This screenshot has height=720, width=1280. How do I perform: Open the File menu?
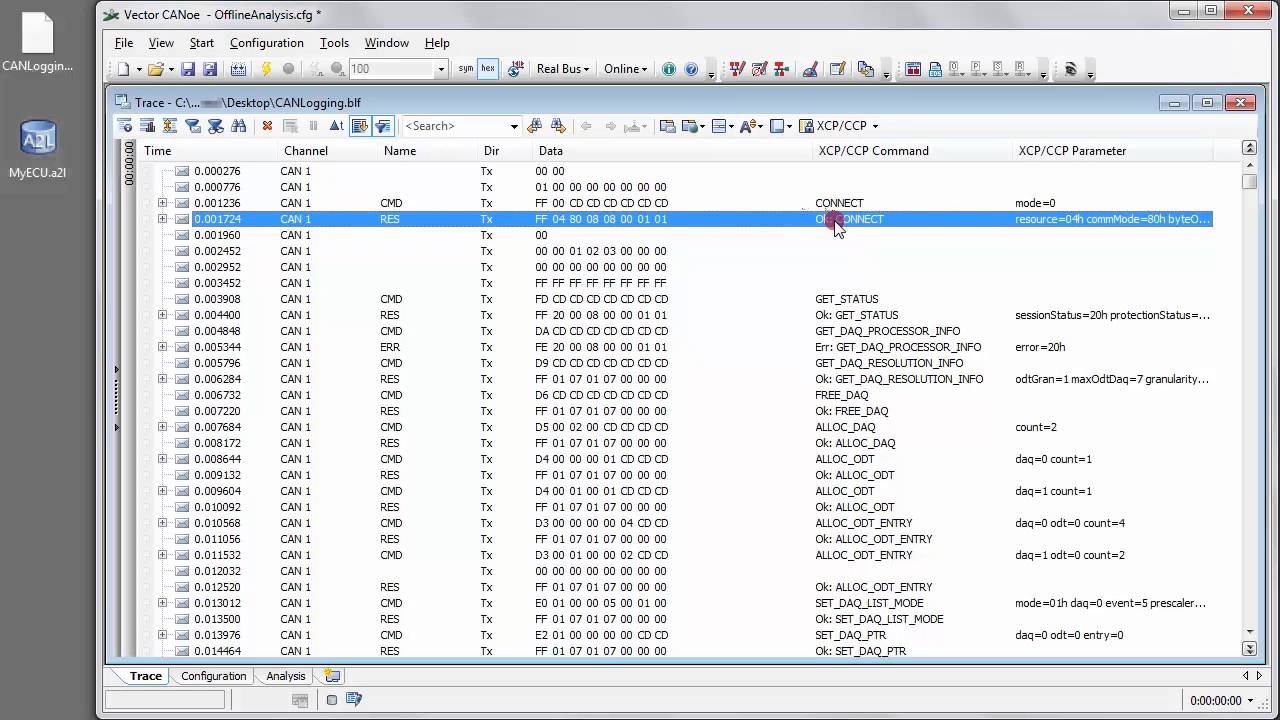point(124,43)
